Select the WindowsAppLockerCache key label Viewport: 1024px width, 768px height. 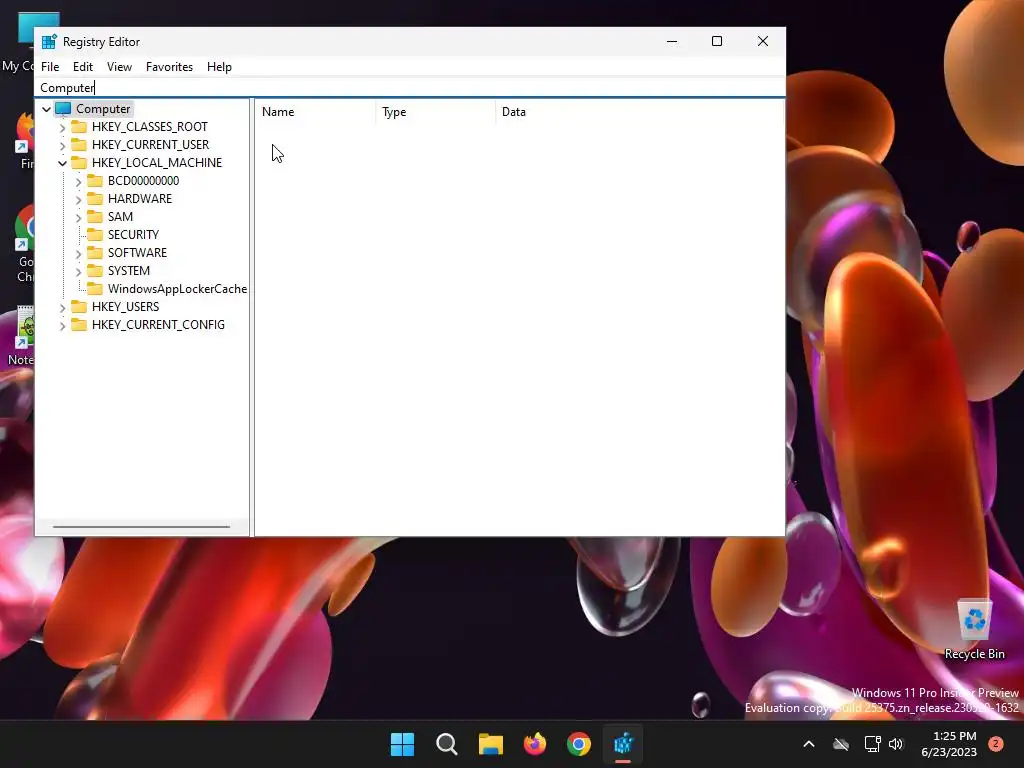pos(177,289)
